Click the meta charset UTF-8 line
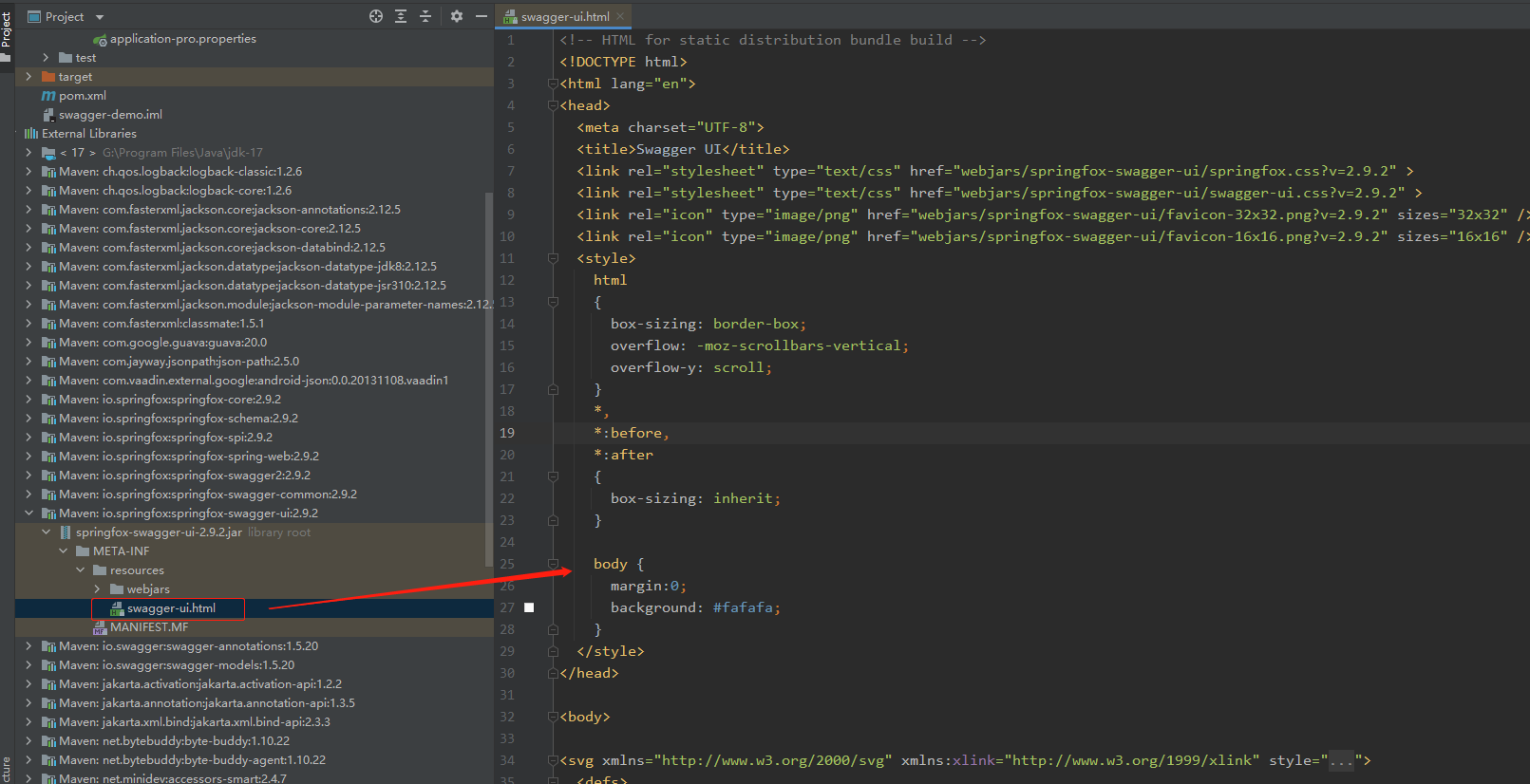This screenshot has width=1530, height=784. pos(671,127)
